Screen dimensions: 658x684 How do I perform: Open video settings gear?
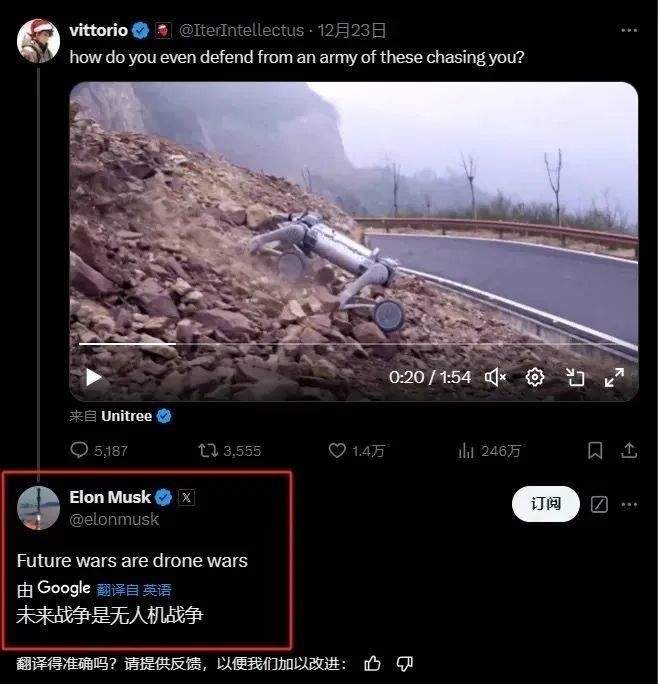(x=535, y=377)
